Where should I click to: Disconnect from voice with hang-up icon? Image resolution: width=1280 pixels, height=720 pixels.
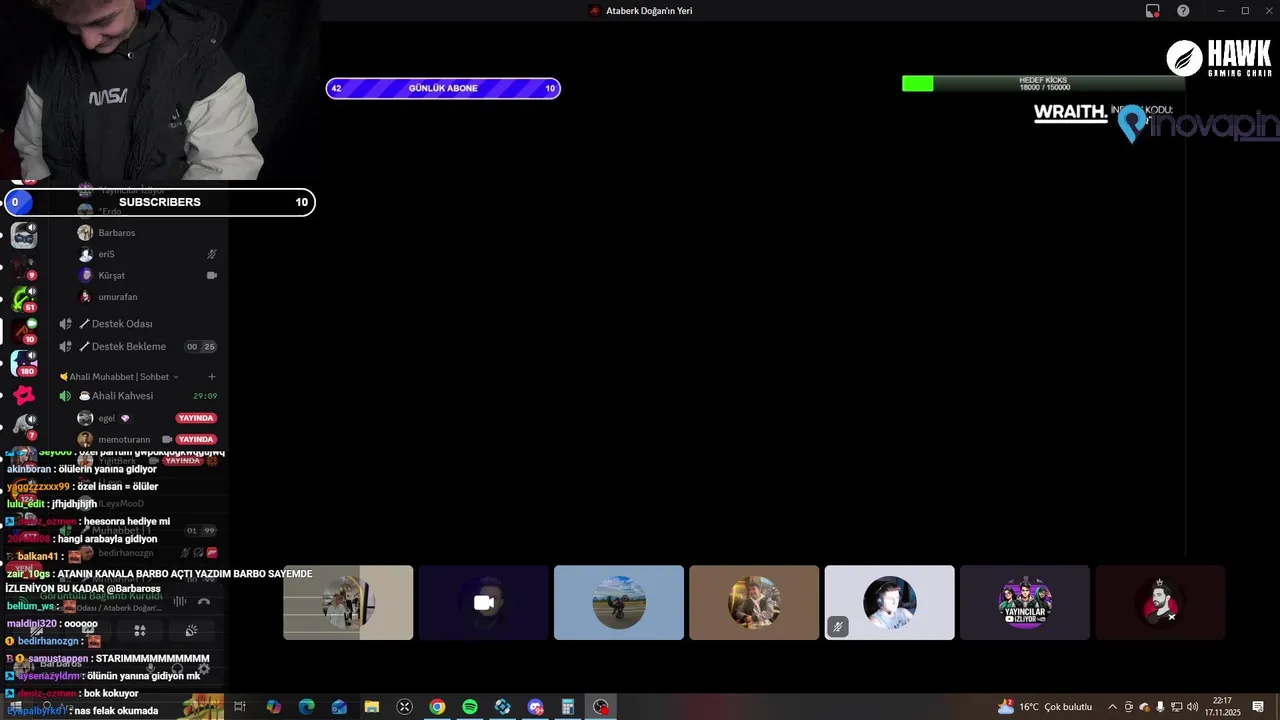(204, 601)
